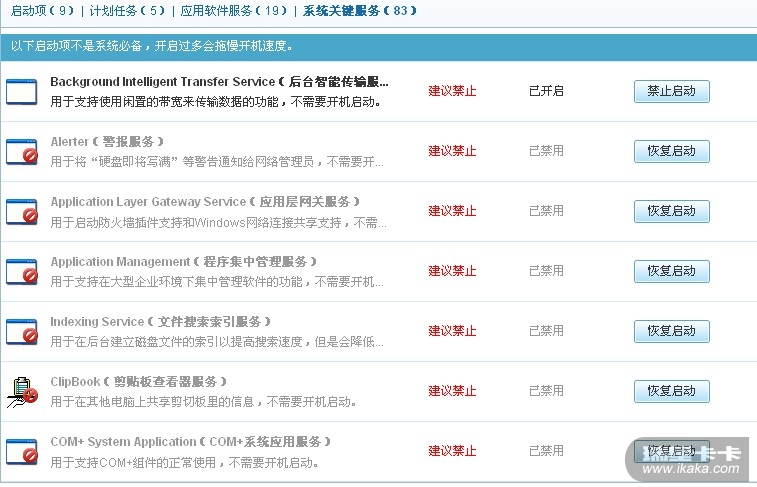Click 建议禁止 in Indexing Service row

click(x=452, y=331)
